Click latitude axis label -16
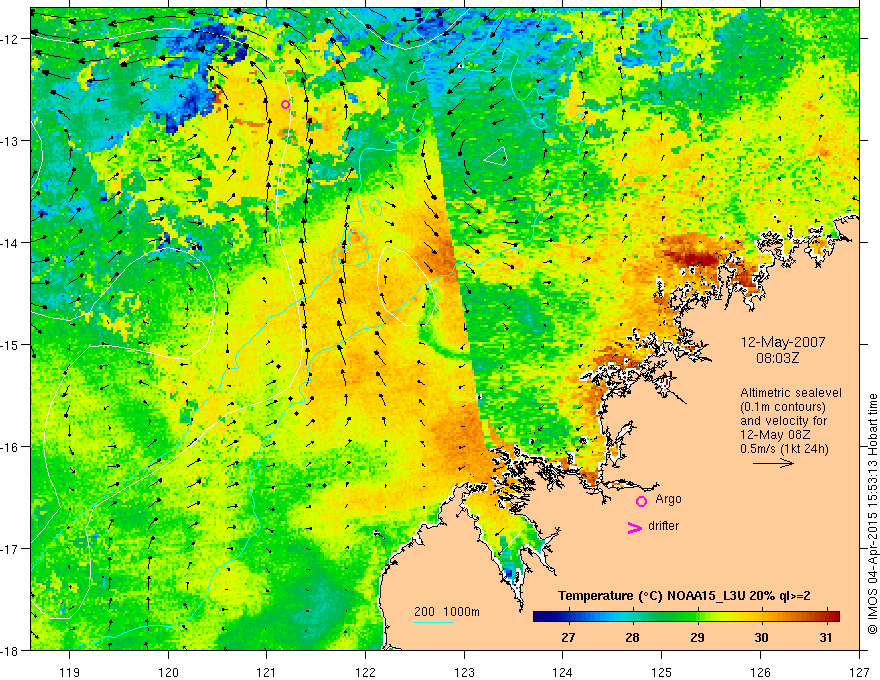The height and width of the screenshot is (680, 880). (x=12, y=447)
